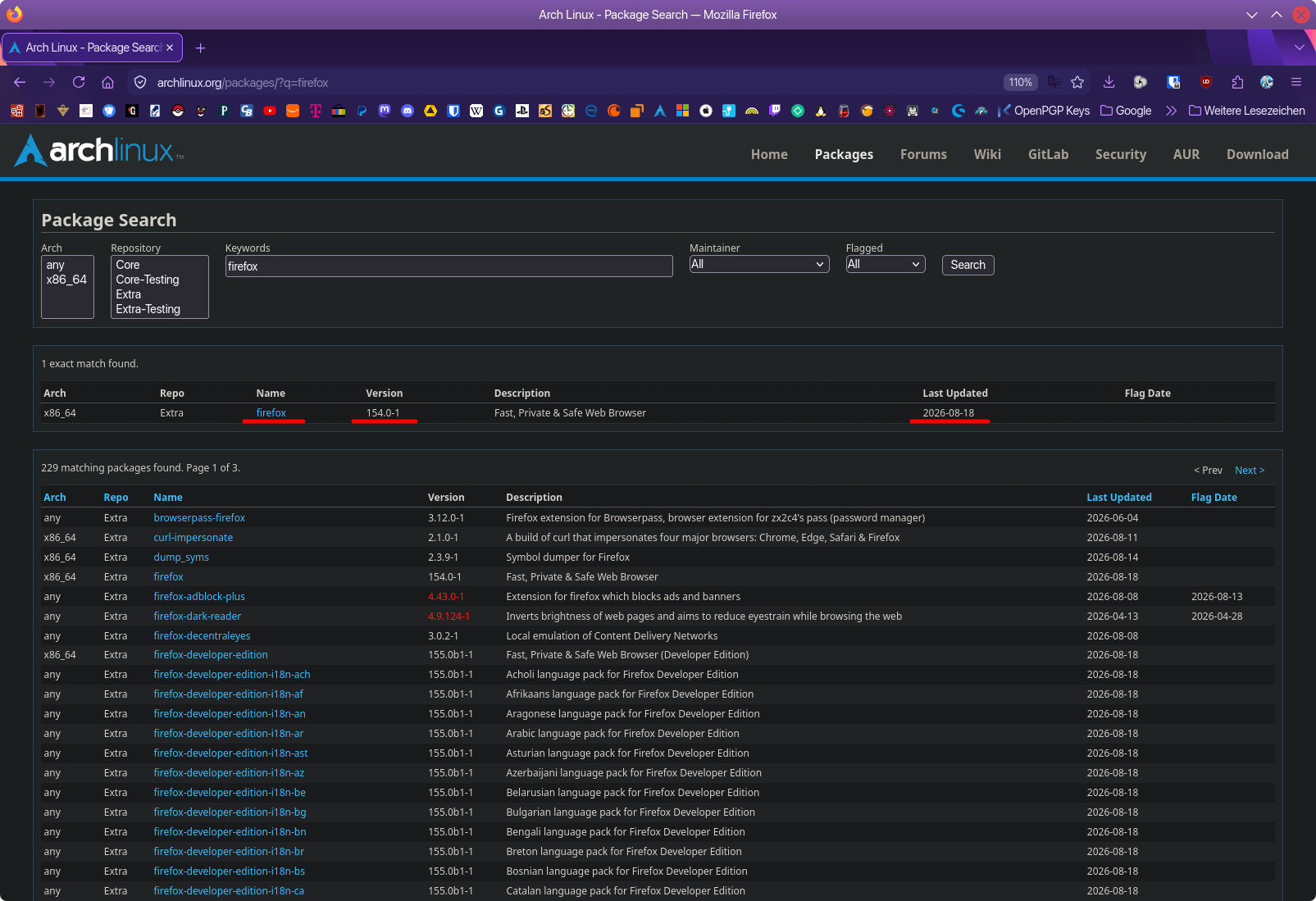Open a new browser tab

tap(200, 48)
